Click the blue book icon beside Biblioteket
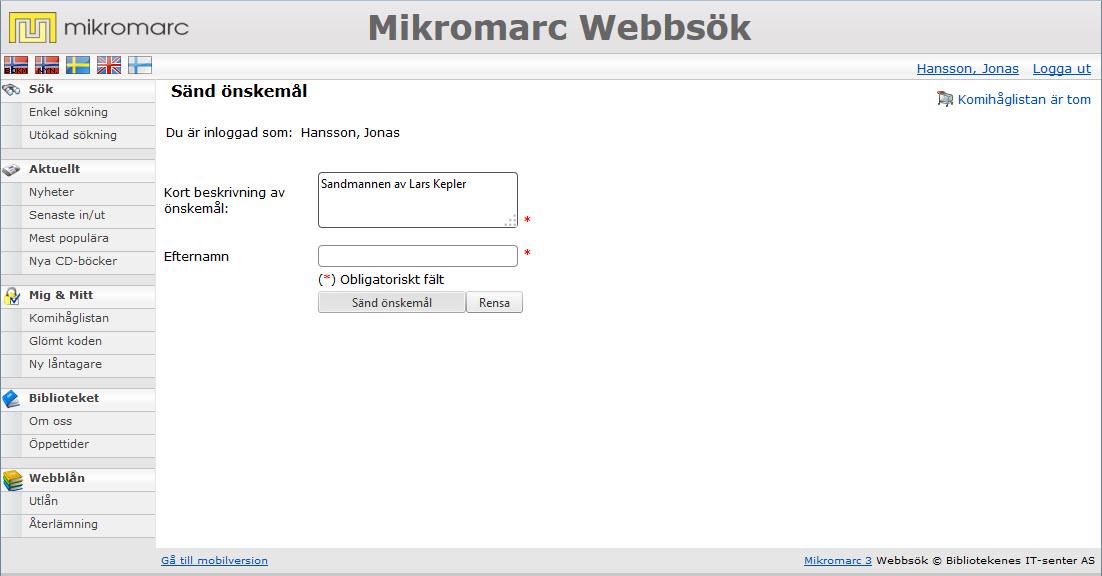1102x576 pixels. click(11, 399)
